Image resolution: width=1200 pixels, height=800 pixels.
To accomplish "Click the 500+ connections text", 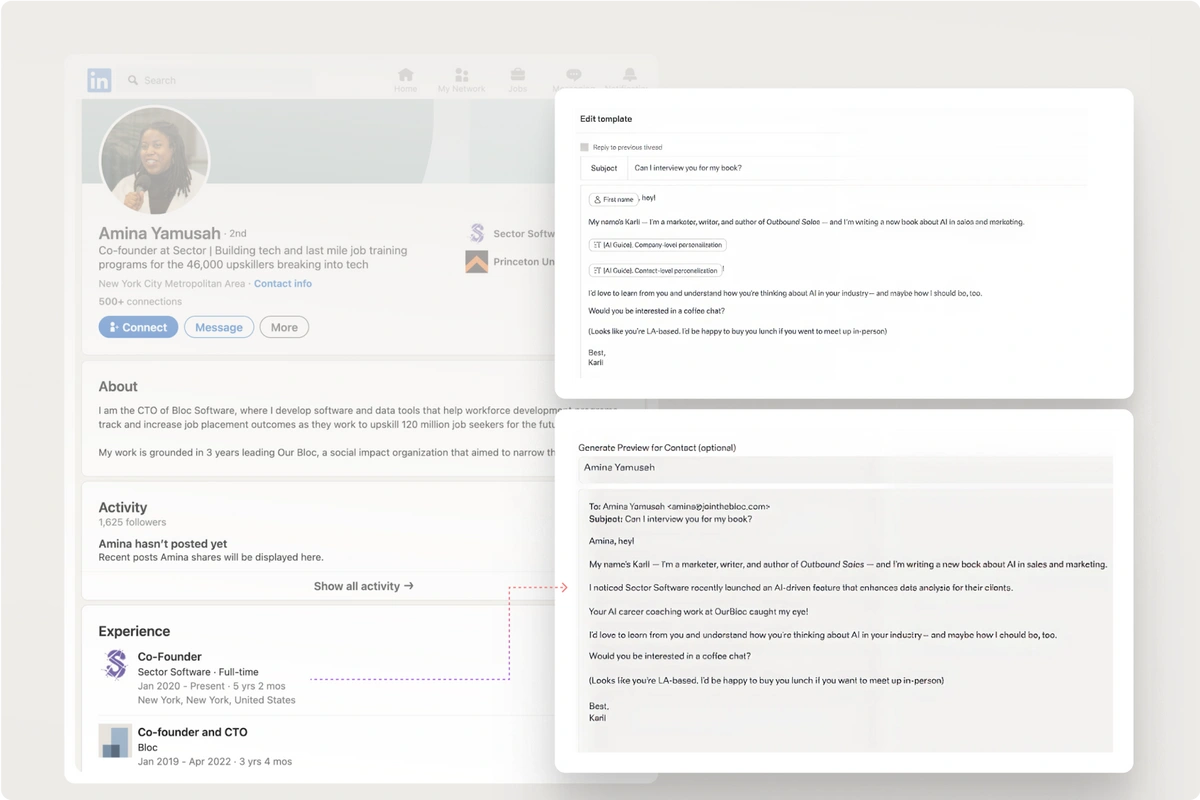I will (139, 301).
